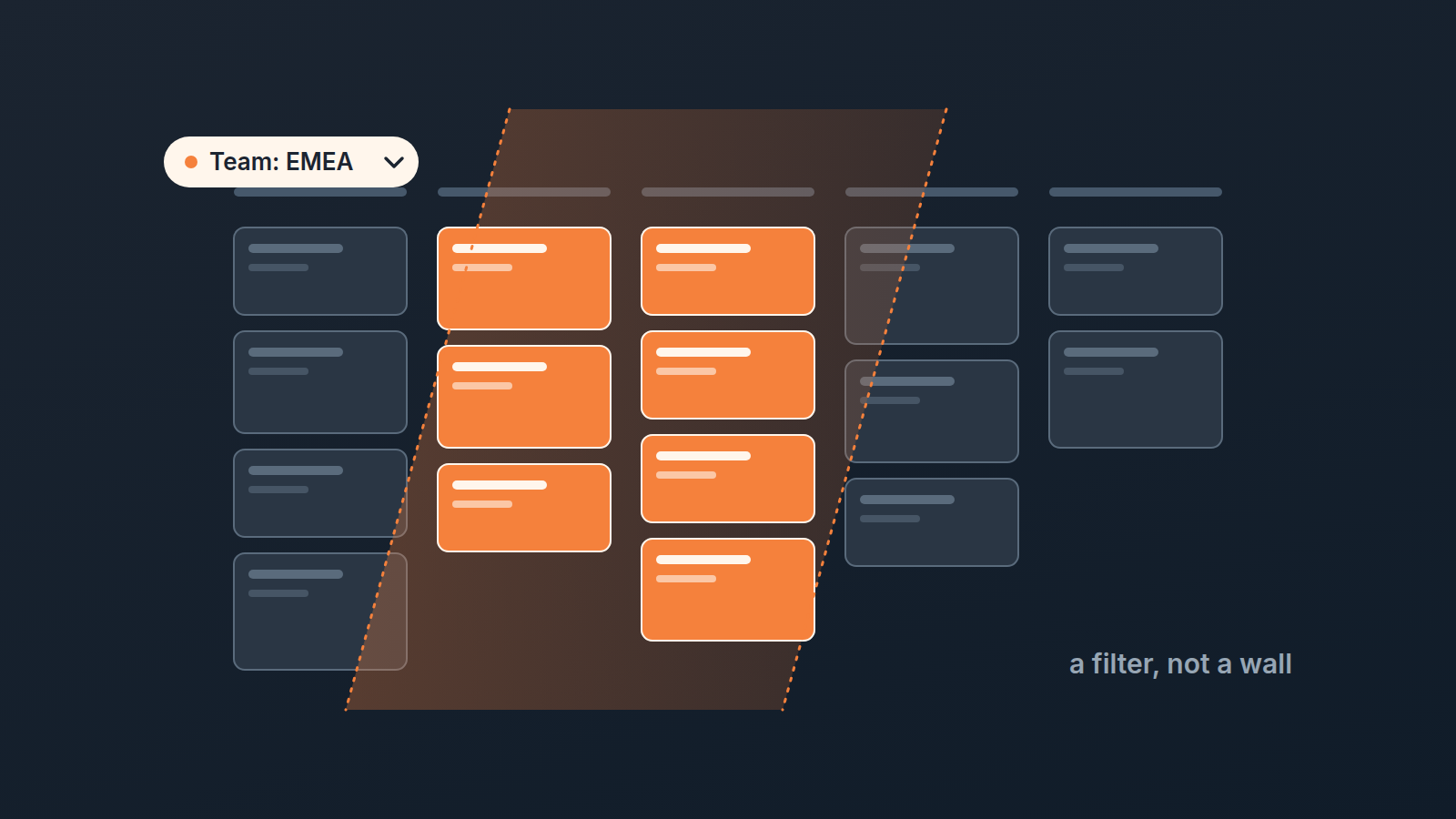Click the chevron arrow on the team filter

coord(394,162)
